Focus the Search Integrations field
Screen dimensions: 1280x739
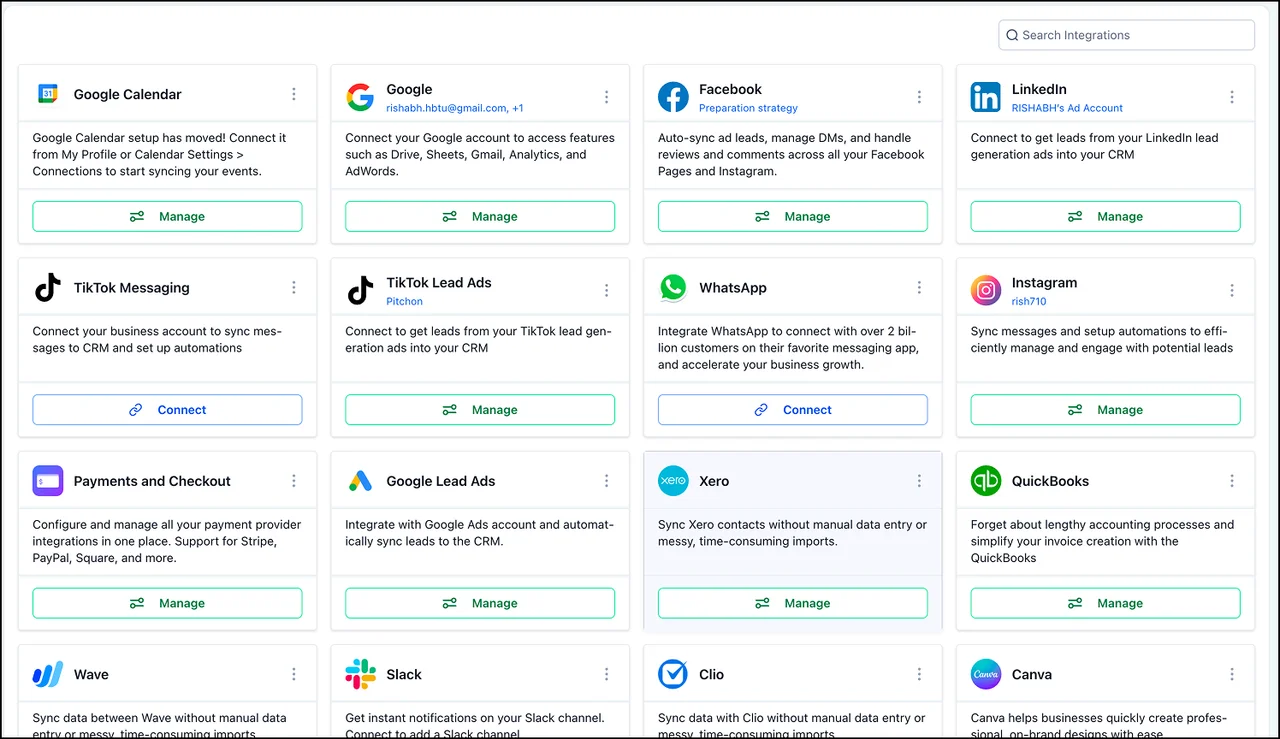coord(1127,35)
